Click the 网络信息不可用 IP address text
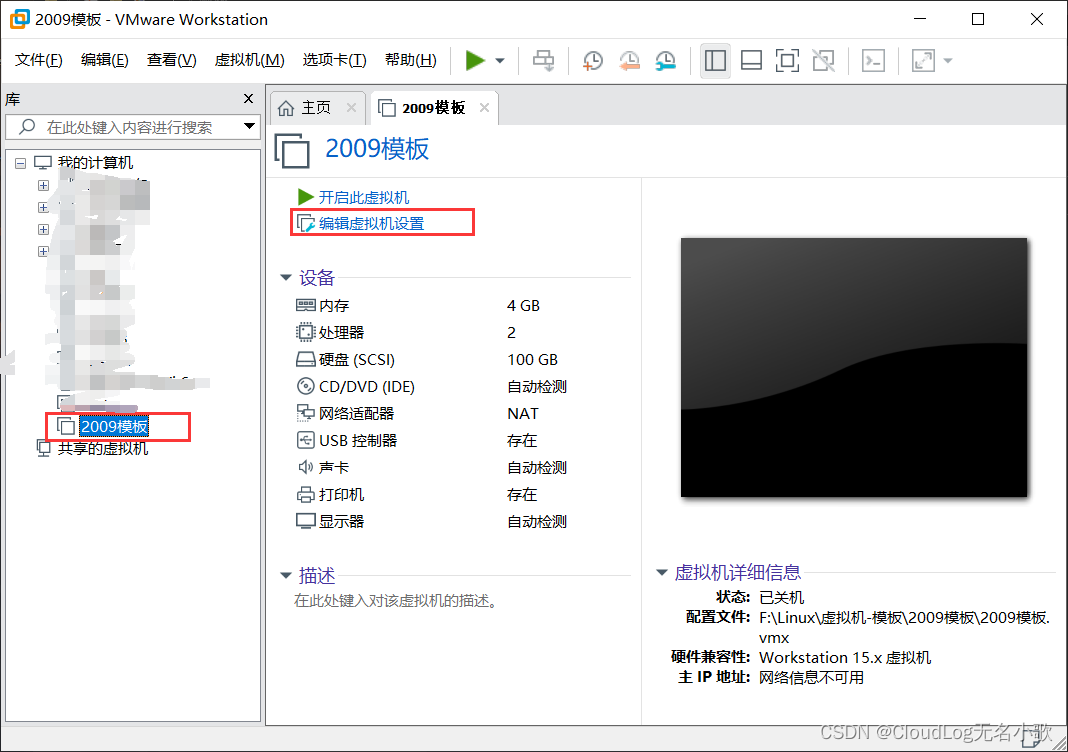Image resolution: width=1068 pixels, height=752 pixels. click(x=811, y=678)
